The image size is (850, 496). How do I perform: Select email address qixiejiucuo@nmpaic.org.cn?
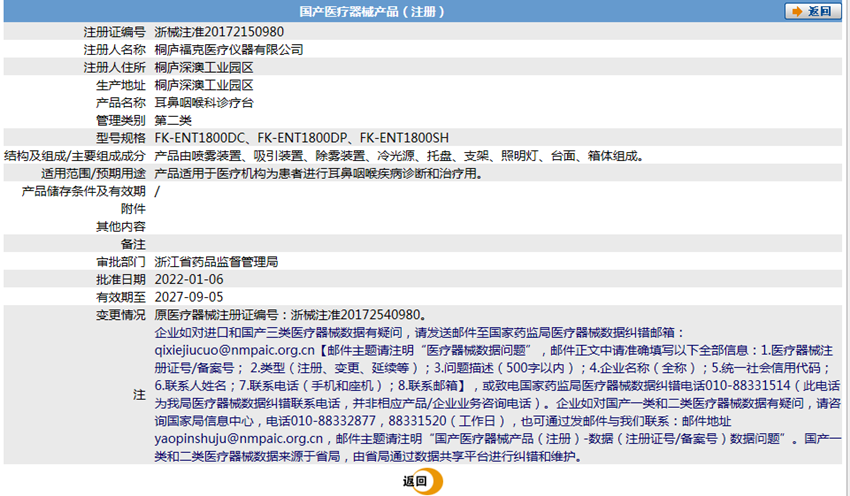pos(234,350)
